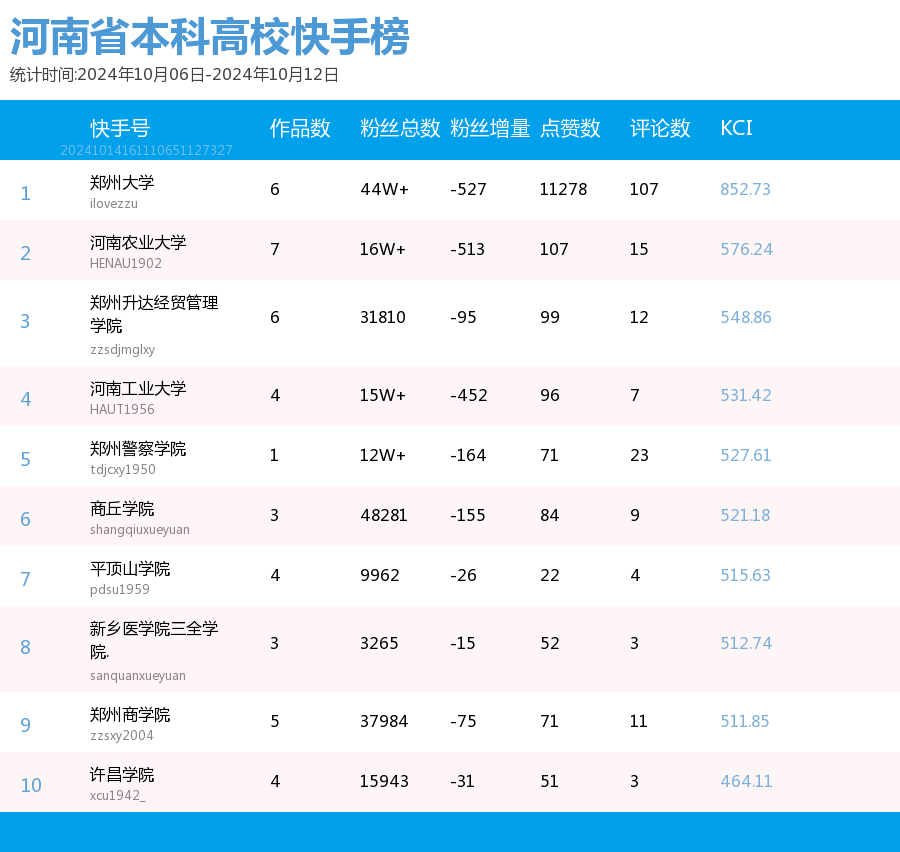This screenshot has width=900, height=852.
Task: Click fan total 3265
Action: [x=379, y=643]
